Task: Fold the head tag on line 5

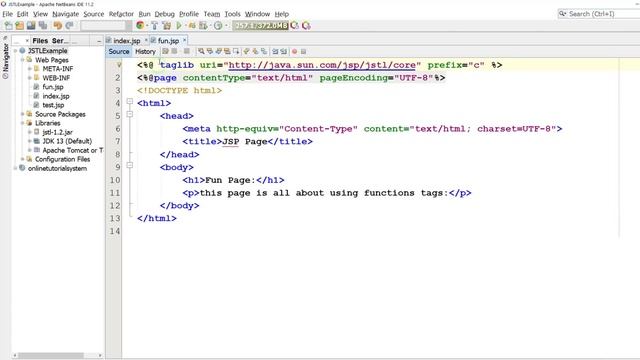Action: [129, 114]
